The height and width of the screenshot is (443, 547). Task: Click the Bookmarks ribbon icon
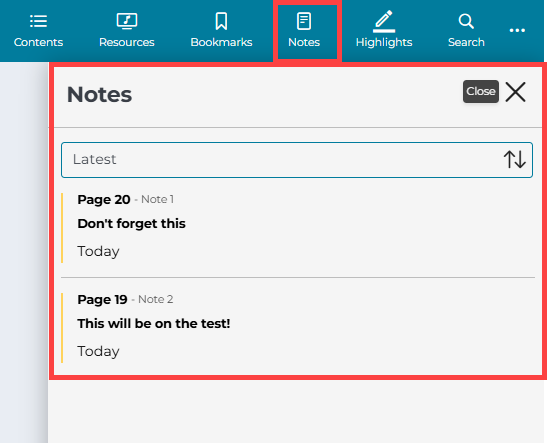pos(221,21)
